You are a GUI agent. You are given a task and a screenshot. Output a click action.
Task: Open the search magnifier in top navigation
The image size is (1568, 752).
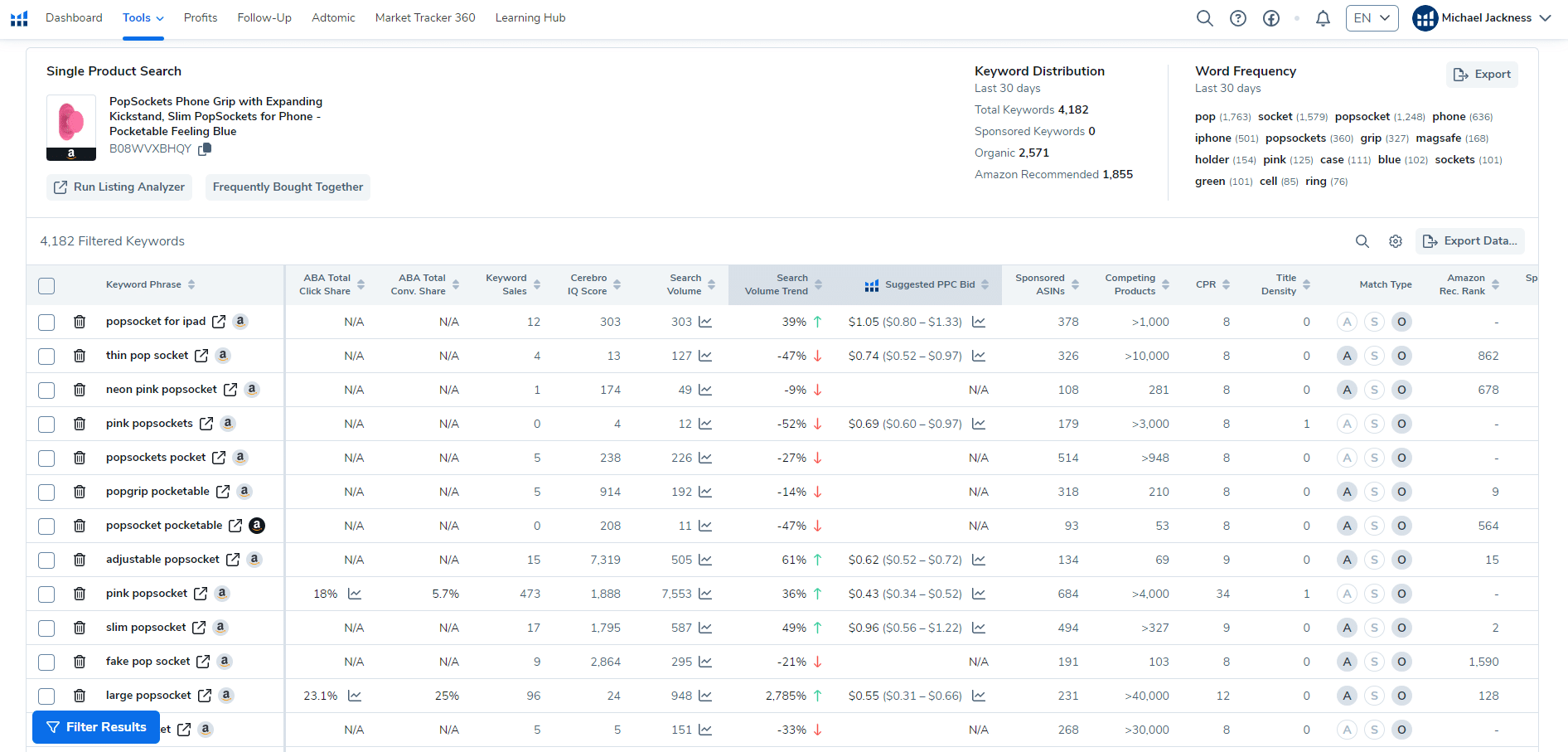(1205, 18)
